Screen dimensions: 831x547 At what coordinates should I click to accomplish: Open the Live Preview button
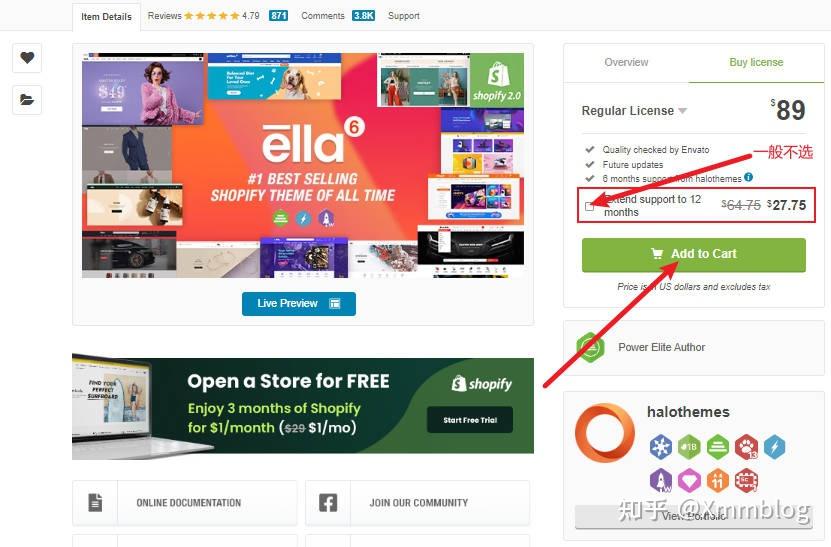tap(299, 304)
